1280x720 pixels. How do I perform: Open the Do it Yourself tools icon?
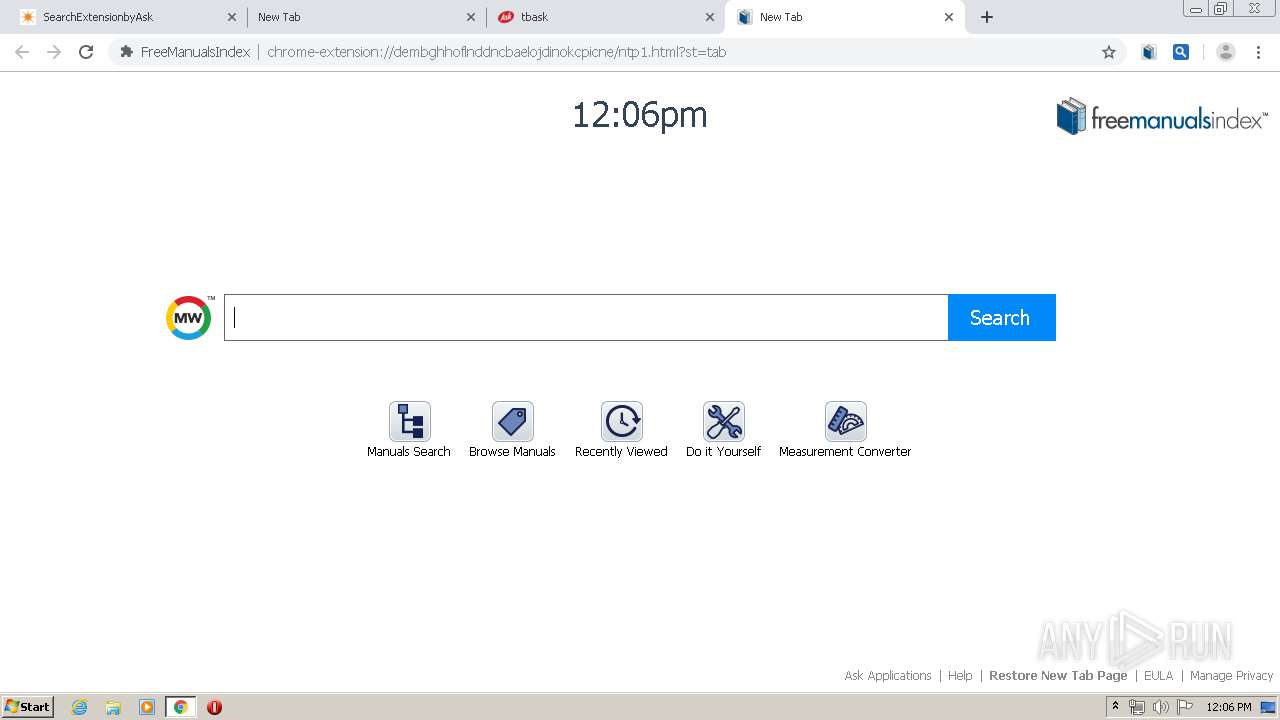pos(724,421)
